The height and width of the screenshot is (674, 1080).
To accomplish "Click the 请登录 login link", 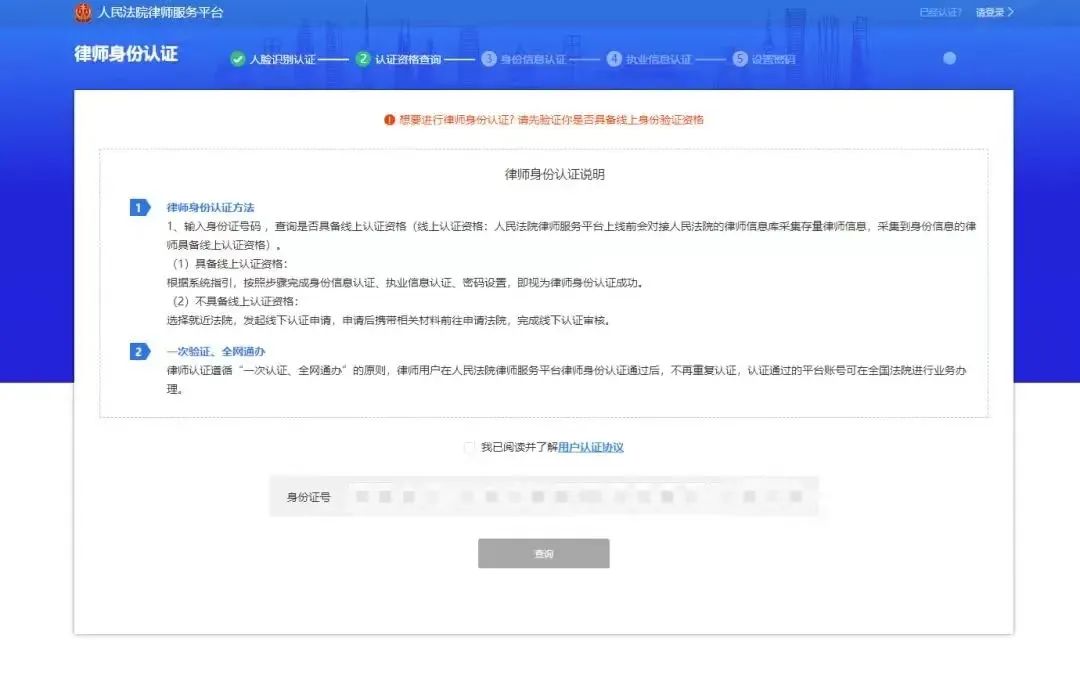I will click(989, 13).
